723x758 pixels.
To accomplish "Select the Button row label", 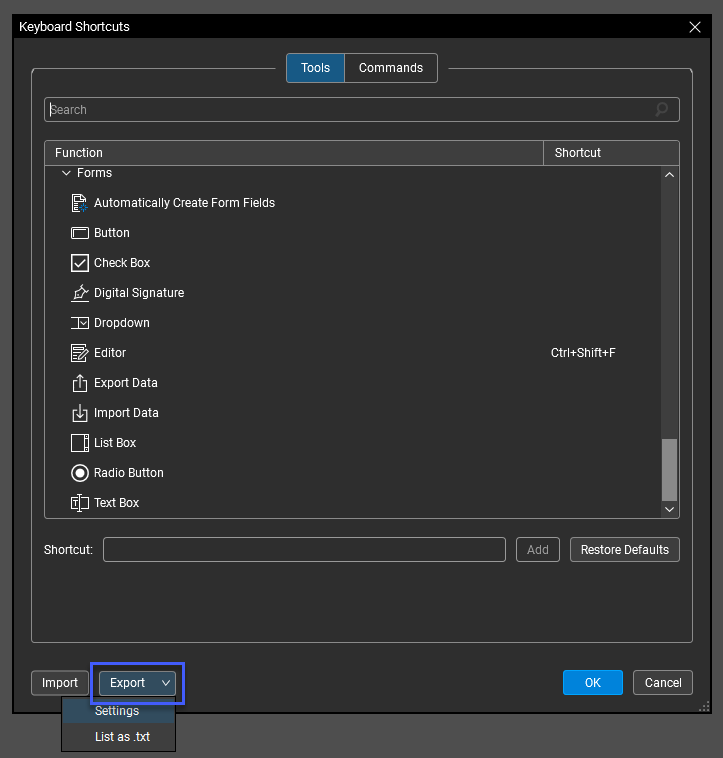I will coord(112,233).
